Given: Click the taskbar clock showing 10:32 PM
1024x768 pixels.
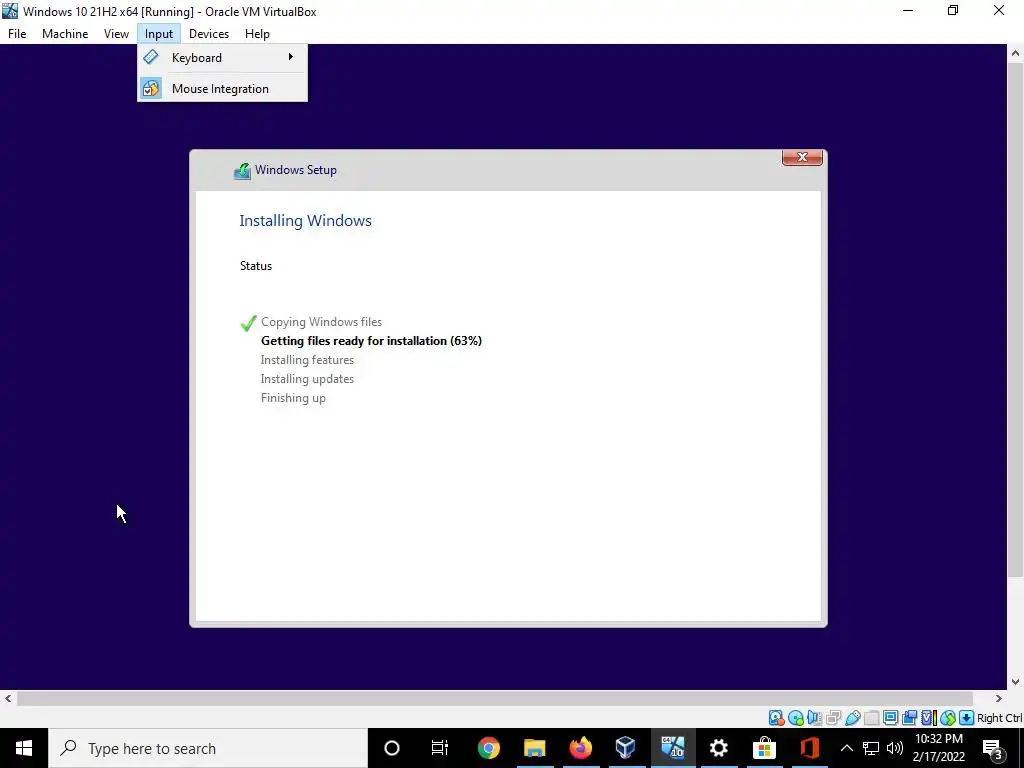Looking at the screenshot, I should click(938, 748).
